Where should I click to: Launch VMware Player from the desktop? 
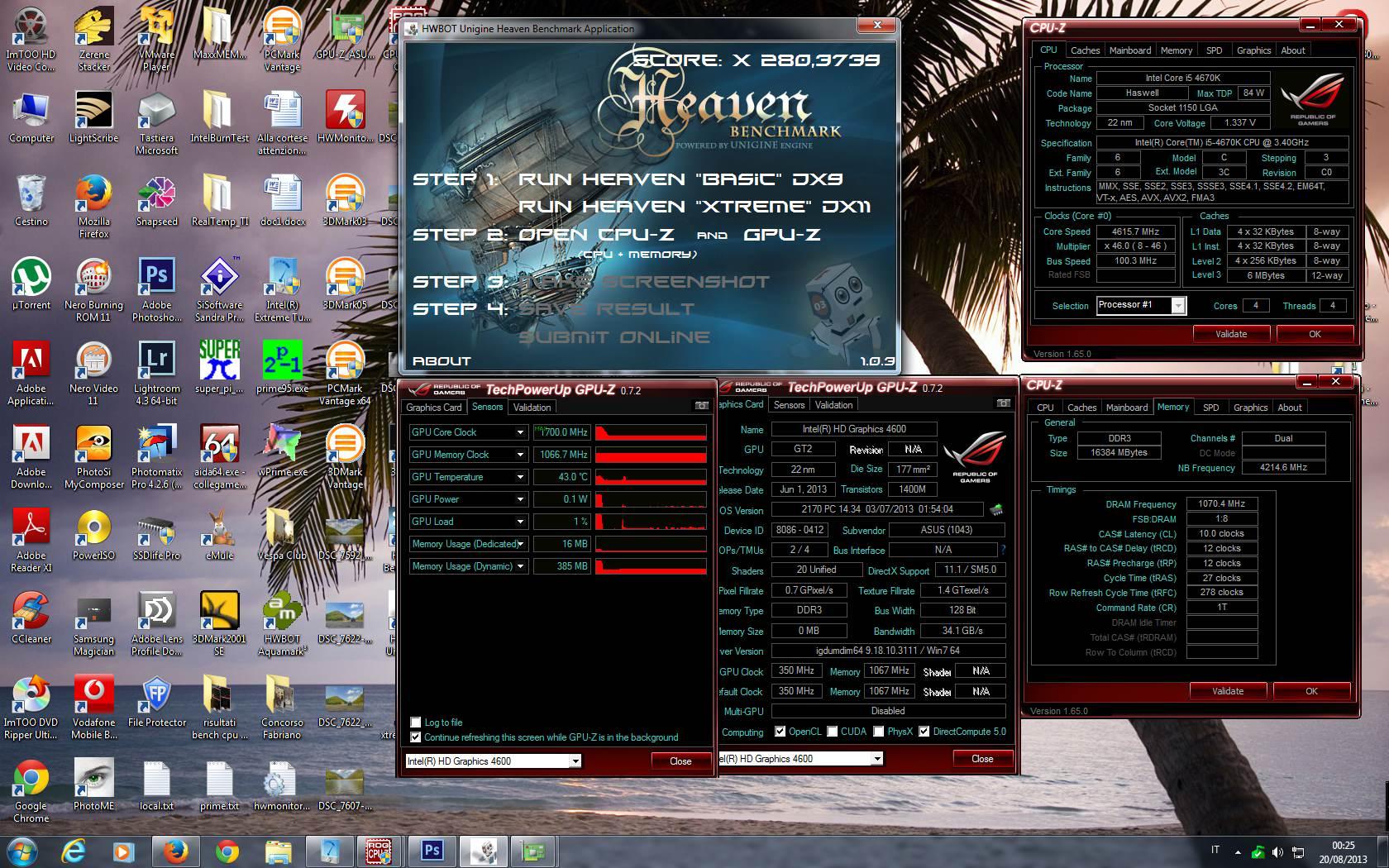[x=156, y=39]
